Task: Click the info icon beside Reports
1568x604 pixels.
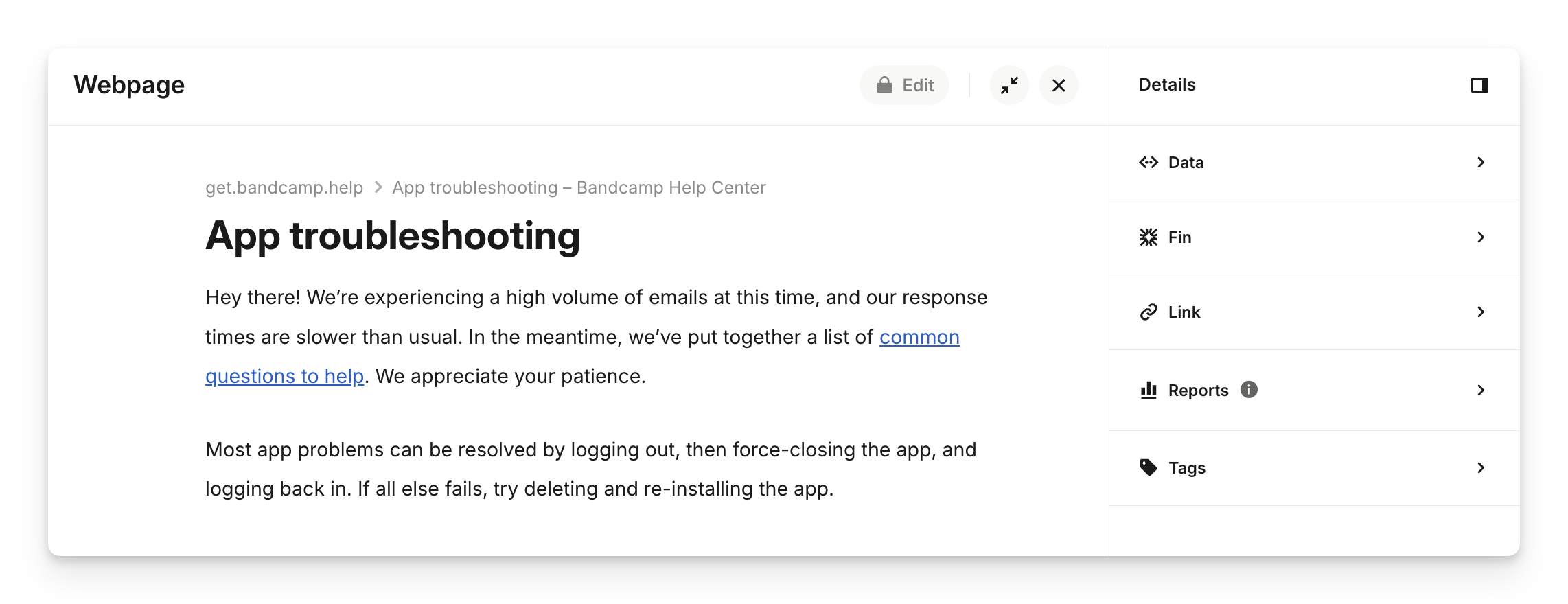Action: coord(1249,390)
